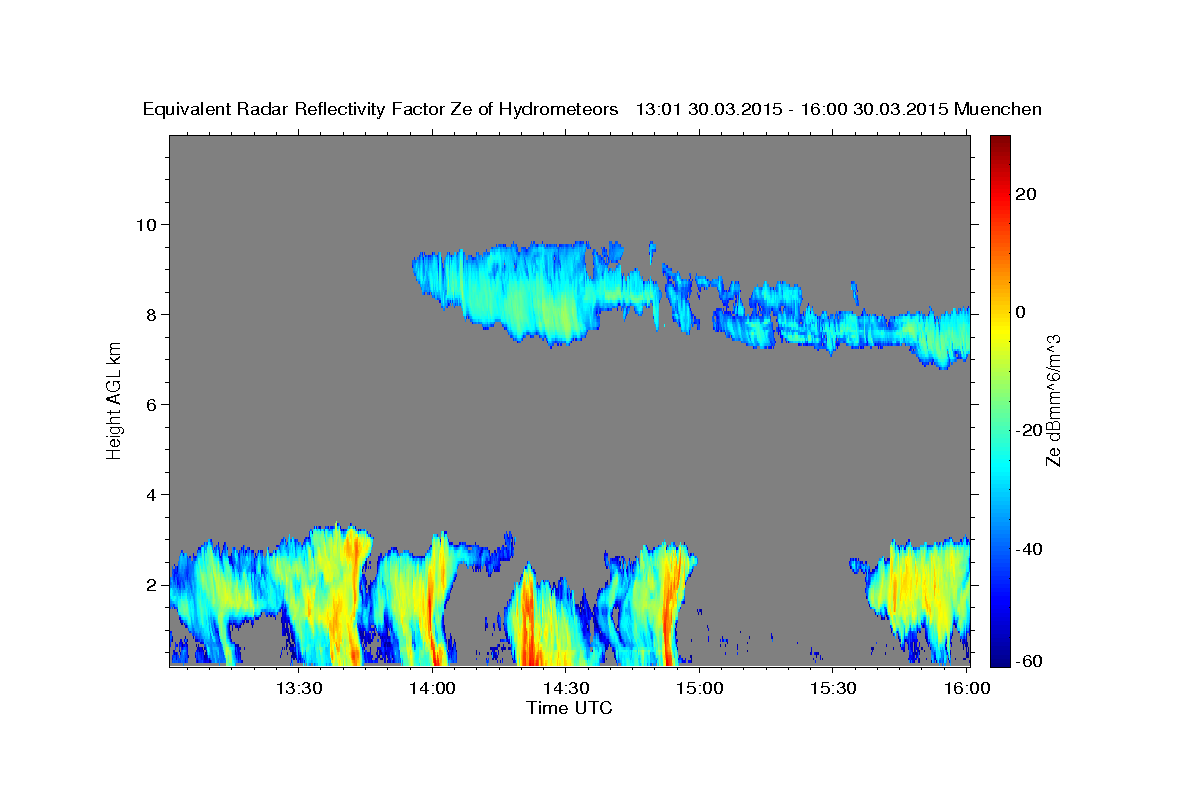Click the "Time UTC" axis label
This screenshot has height=800, width=1200.
[x=569, y=708]
